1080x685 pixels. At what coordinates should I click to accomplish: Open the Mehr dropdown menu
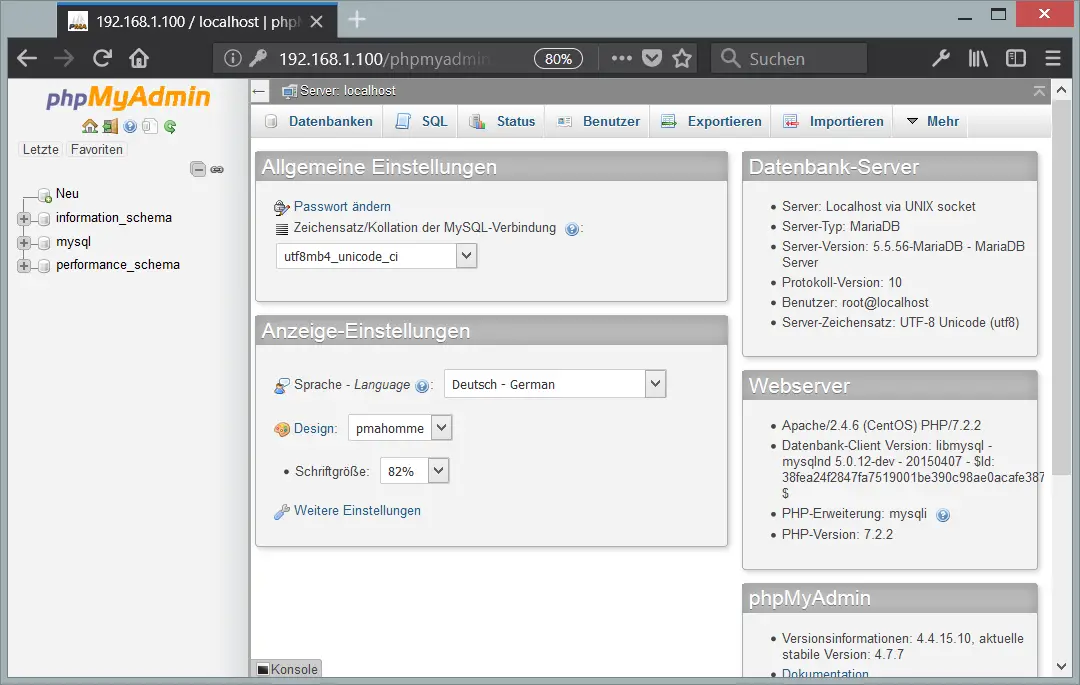click(933, 121)
